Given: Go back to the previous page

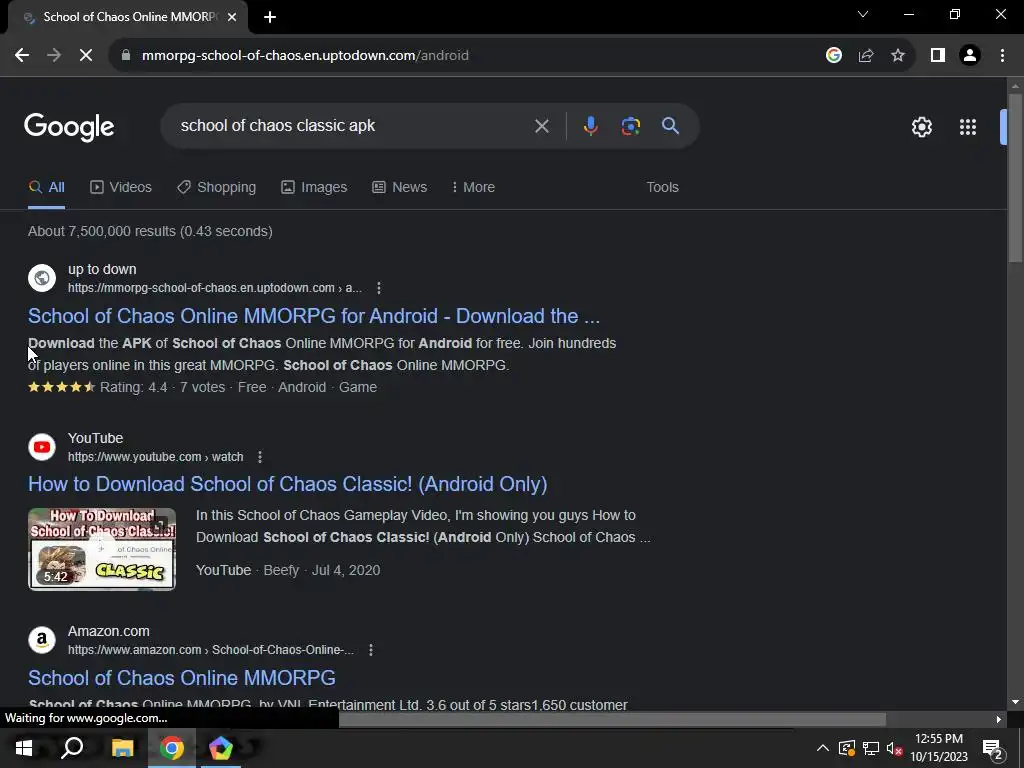Looking at the screenshot, I should pyautogui.click(x=22, y=56).
